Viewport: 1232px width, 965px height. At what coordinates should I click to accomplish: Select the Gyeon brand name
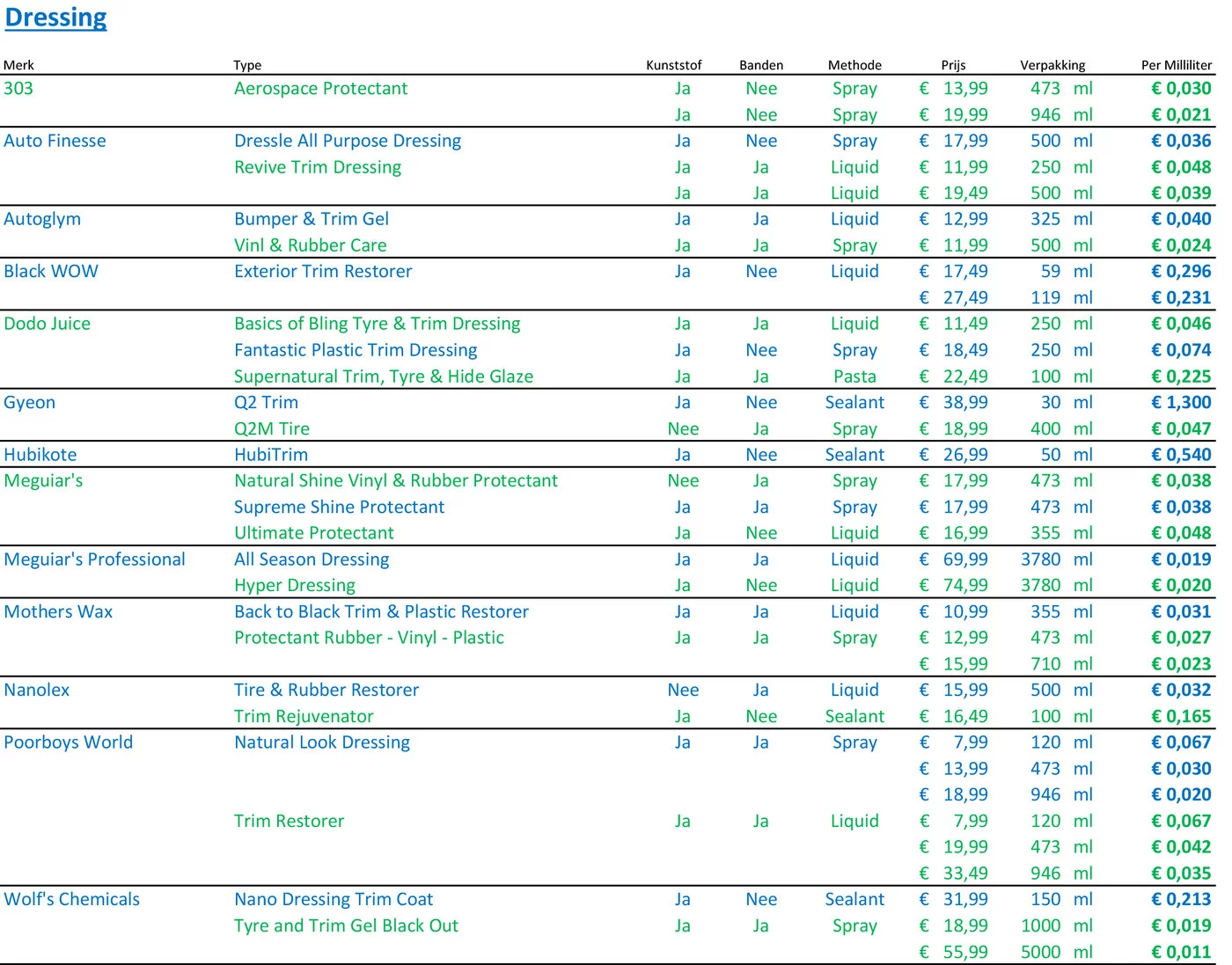click(30, 403)
